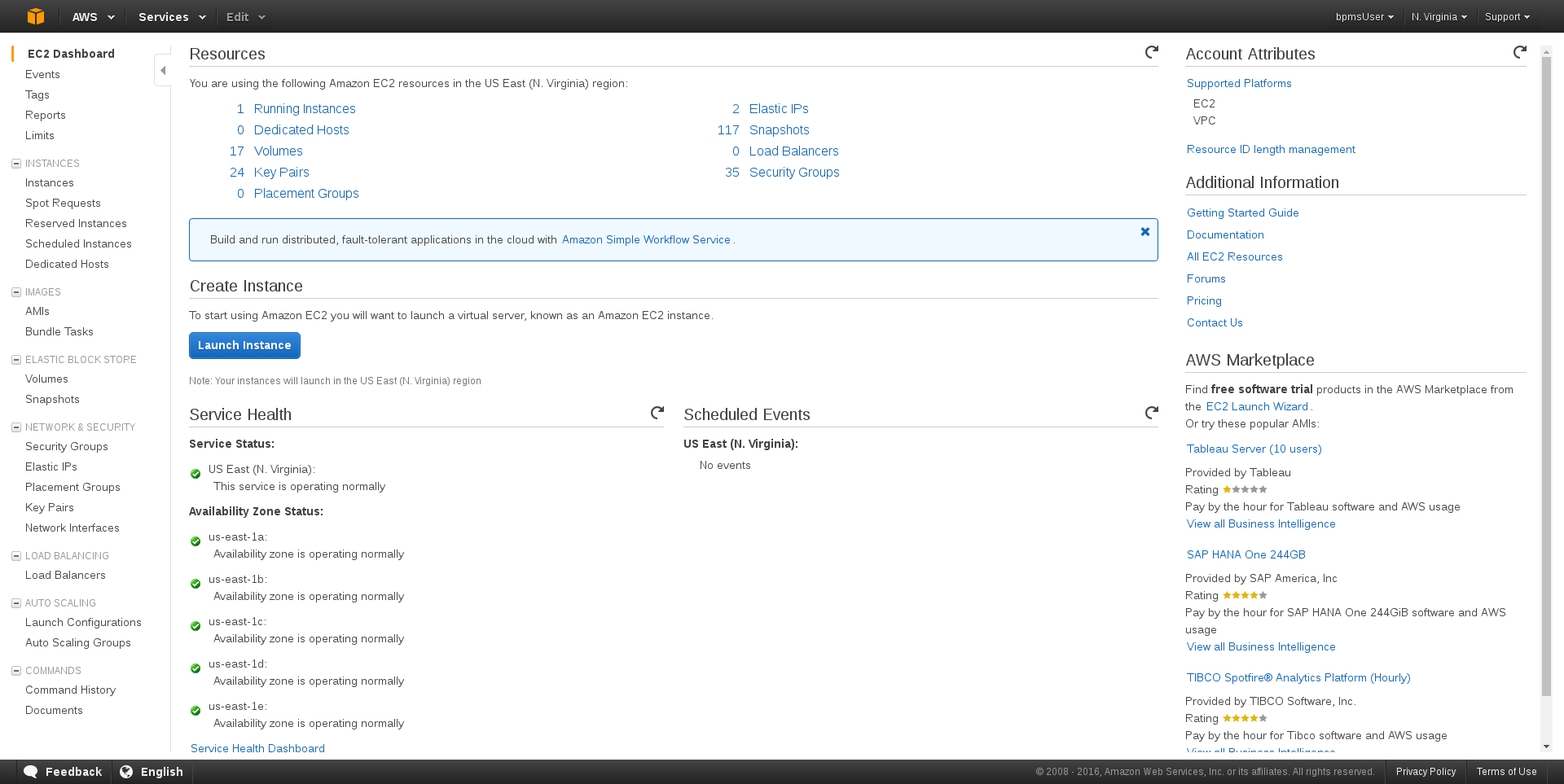Image resolution: width=1564 pixels, height=784 pixels.
Task: Open SAP HANA One 244GB listing
Action: point(1246,554)
